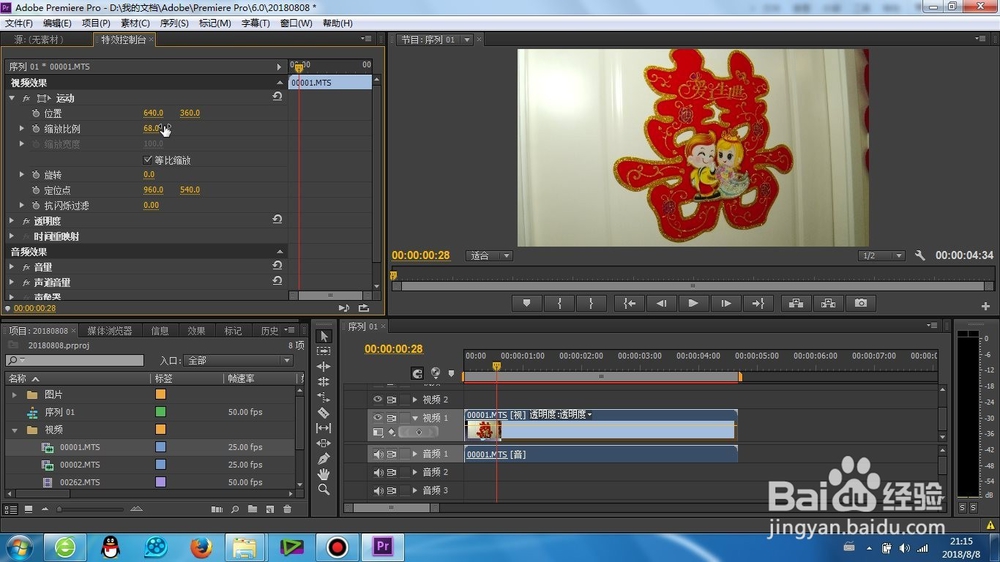Expand the 缩放比例 property
This screenshot has height=562, width=1000.
click(x=22, y=128)
